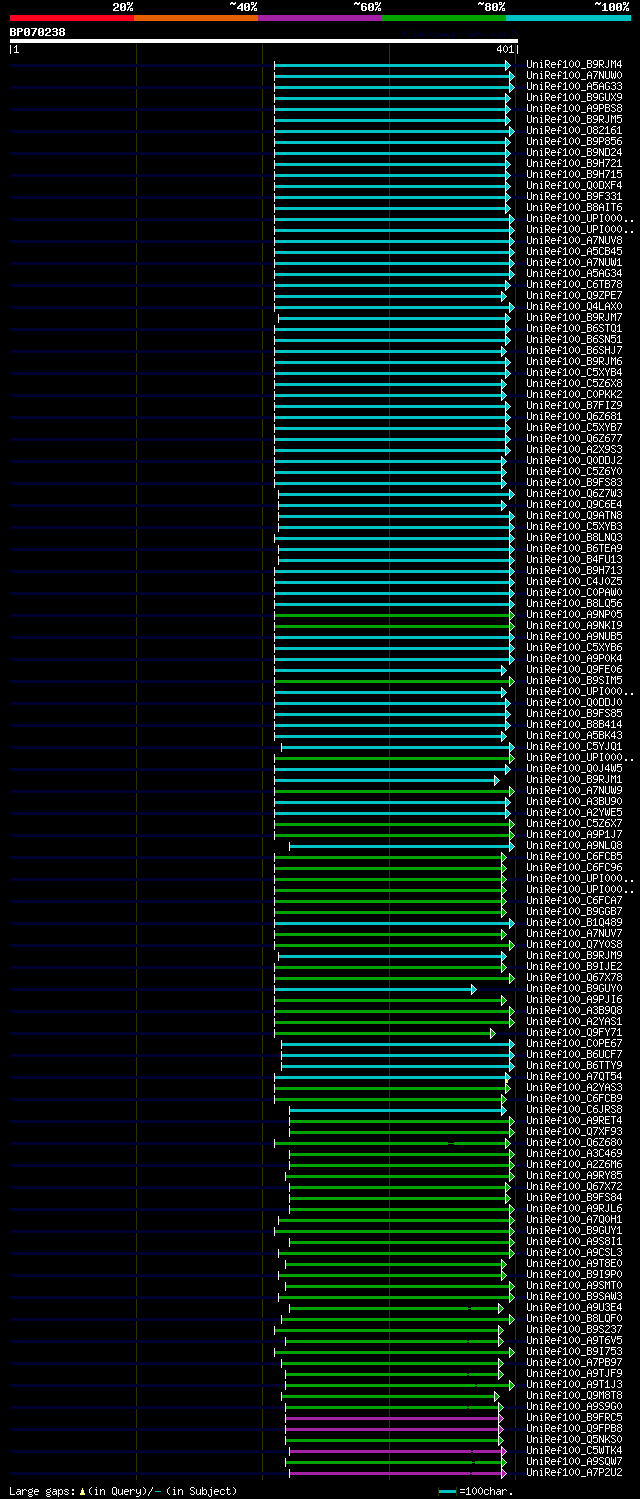Select label UniRef100_A9NP05
The height and width of the screenshot is (1499, 640).
pyautogui.click(x=575, y=615)
